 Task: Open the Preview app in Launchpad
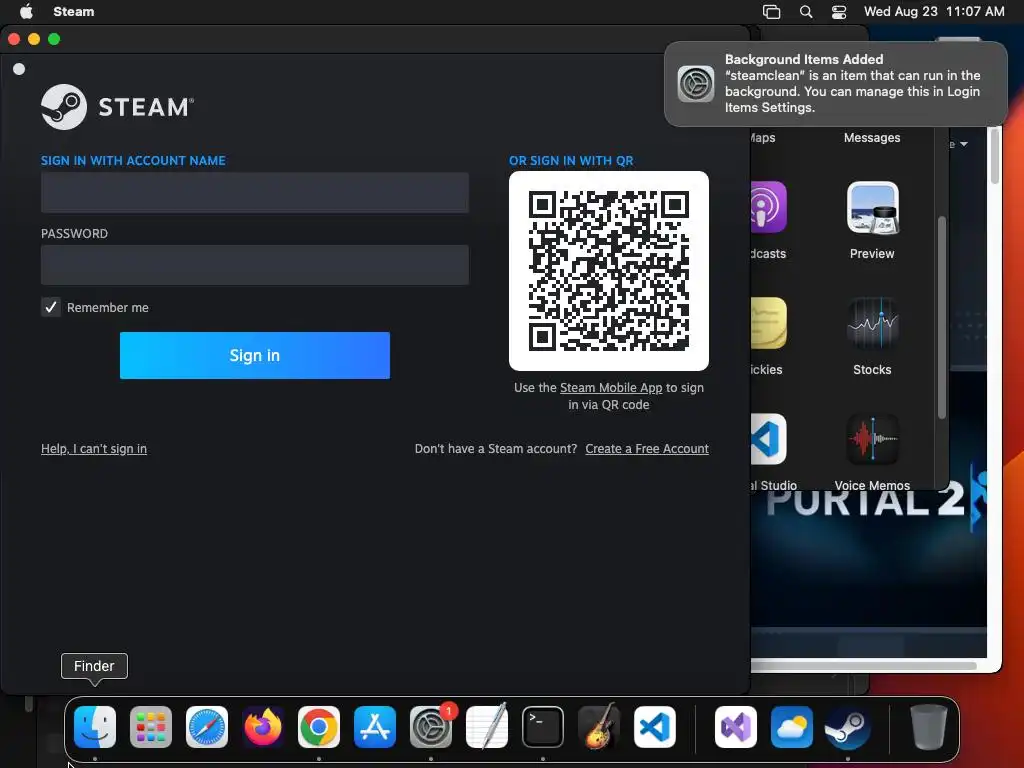872,208
